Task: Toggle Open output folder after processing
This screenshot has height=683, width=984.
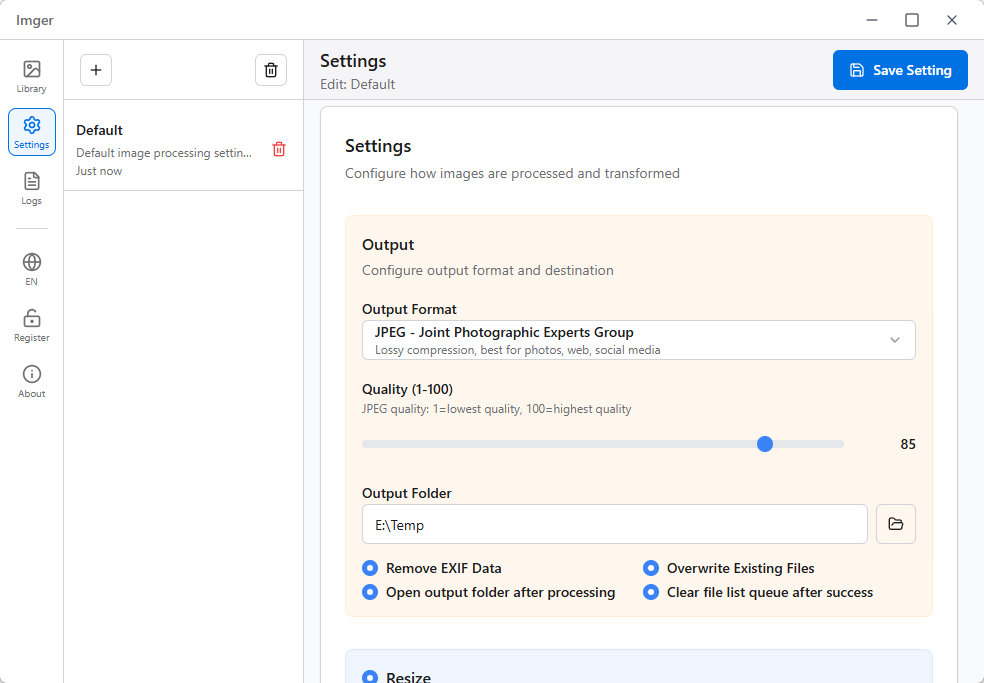Action: point(371,592)
